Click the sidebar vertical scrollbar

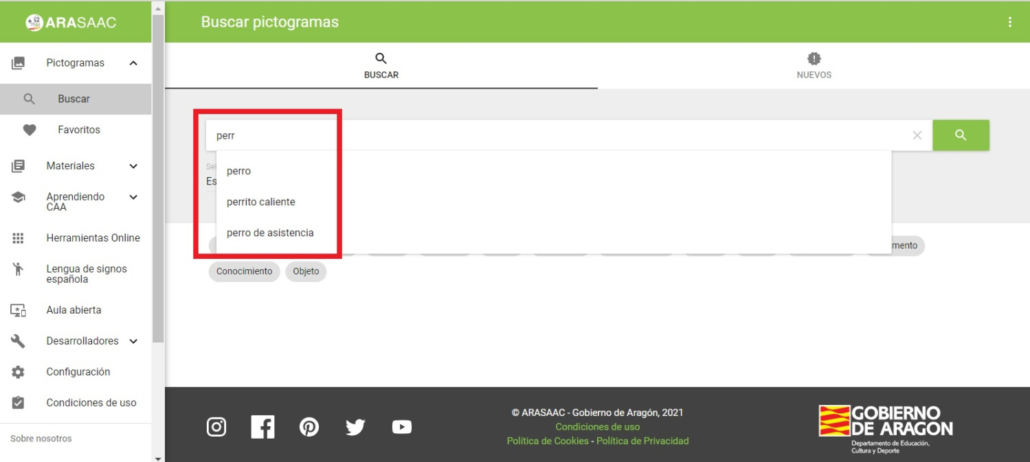pos(158,177)
